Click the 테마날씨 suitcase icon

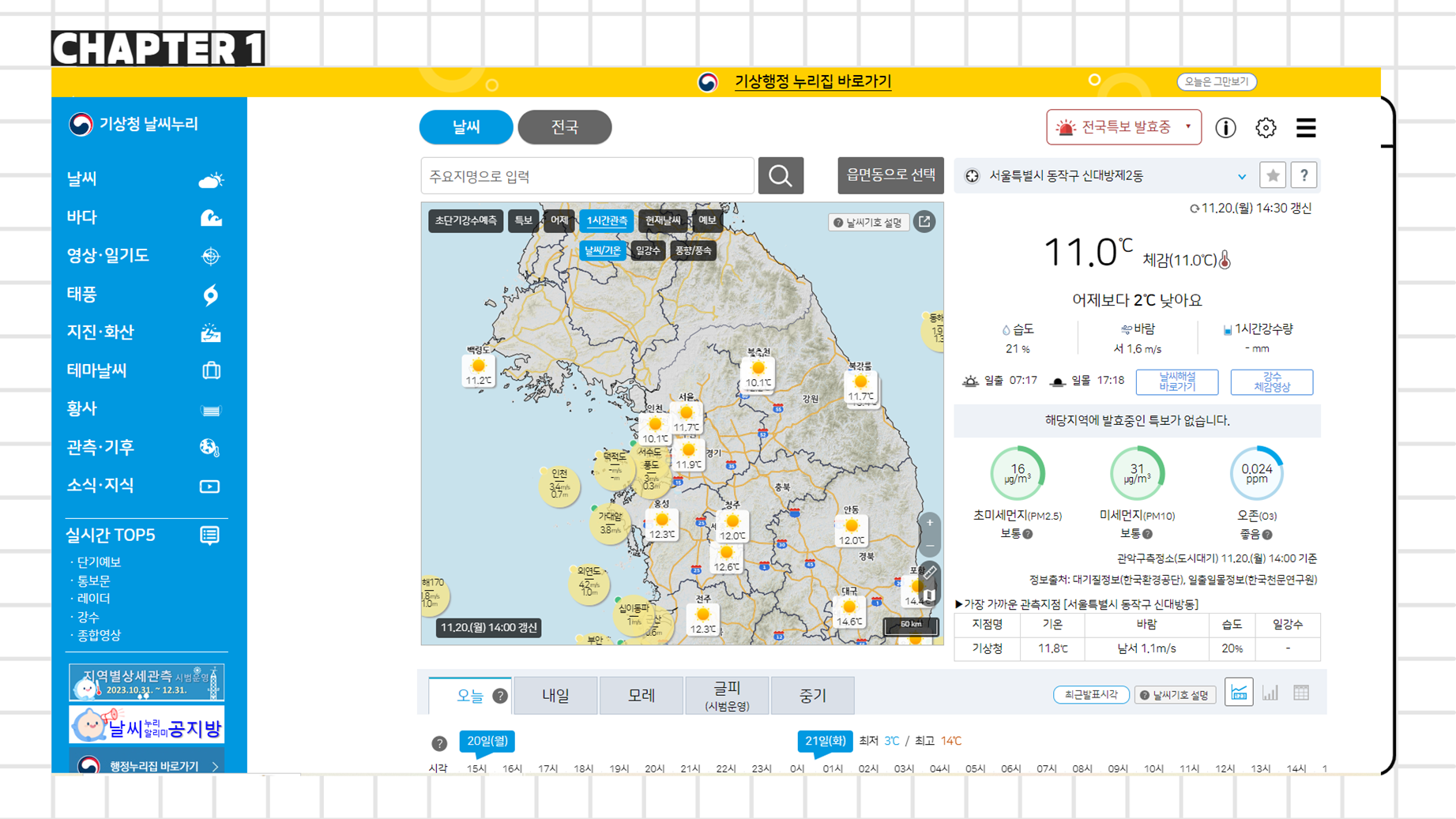click(210, 370)
